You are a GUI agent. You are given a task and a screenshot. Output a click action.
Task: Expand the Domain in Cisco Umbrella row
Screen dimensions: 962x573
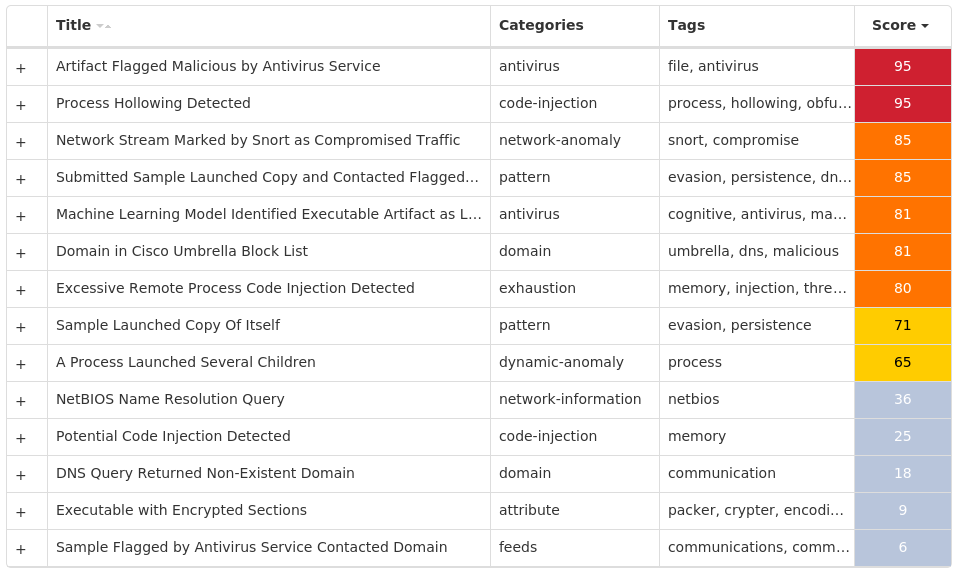click(x=21, y=252)
